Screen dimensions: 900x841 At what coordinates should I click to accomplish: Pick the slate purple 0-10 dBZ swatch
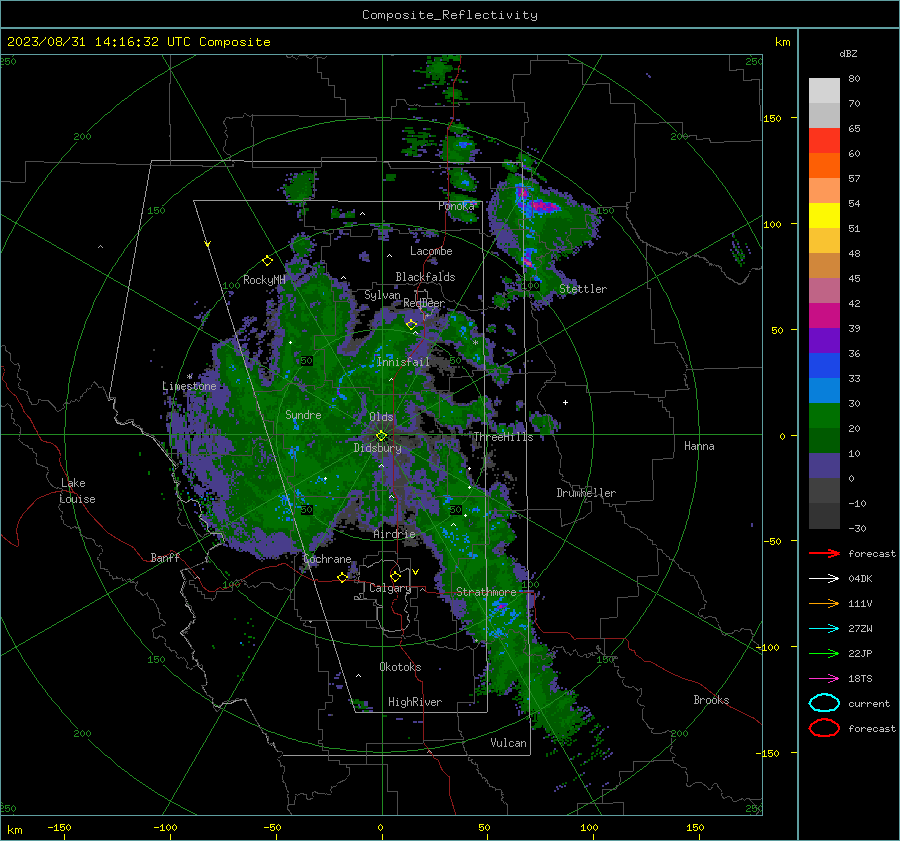(824, 465)
